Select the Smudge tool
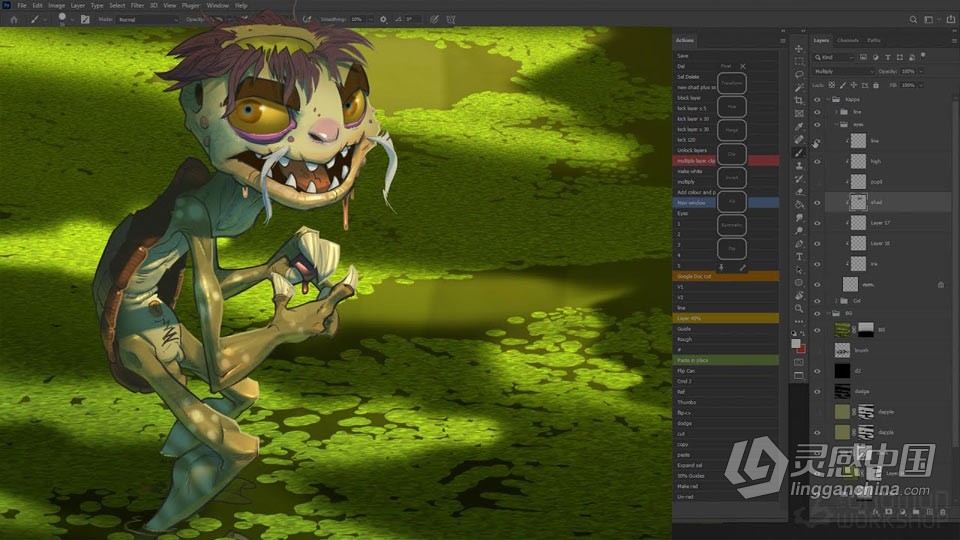 [x=799, y=217]
